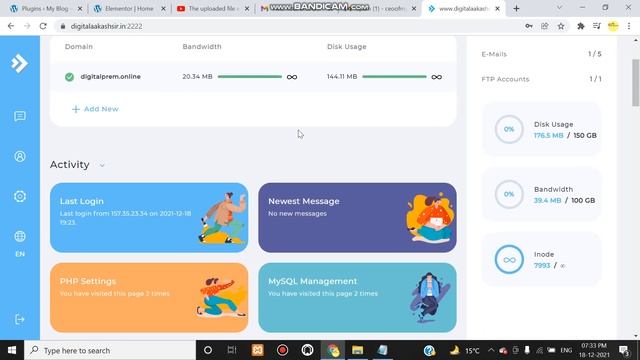
Task: Click the 39.4 MB bandwidth value
Action: 547,200
